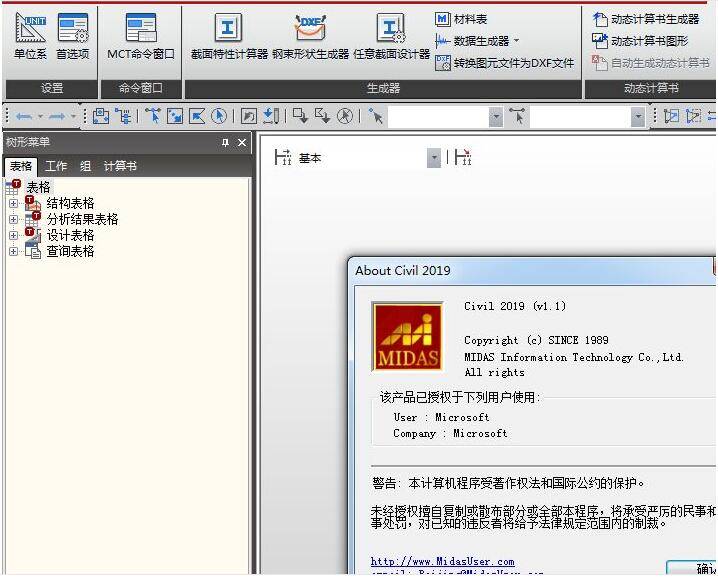Switch to the 表格 tab

tap(21, 166)
